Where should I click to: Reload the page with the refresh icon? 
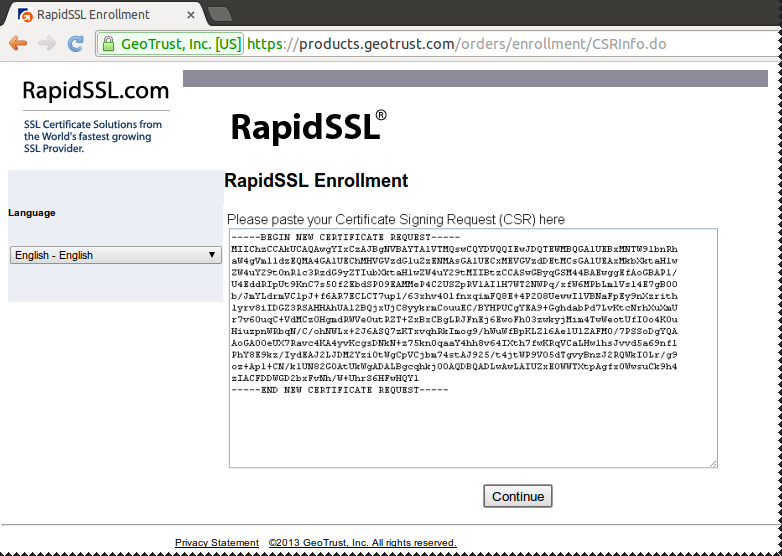76,43
